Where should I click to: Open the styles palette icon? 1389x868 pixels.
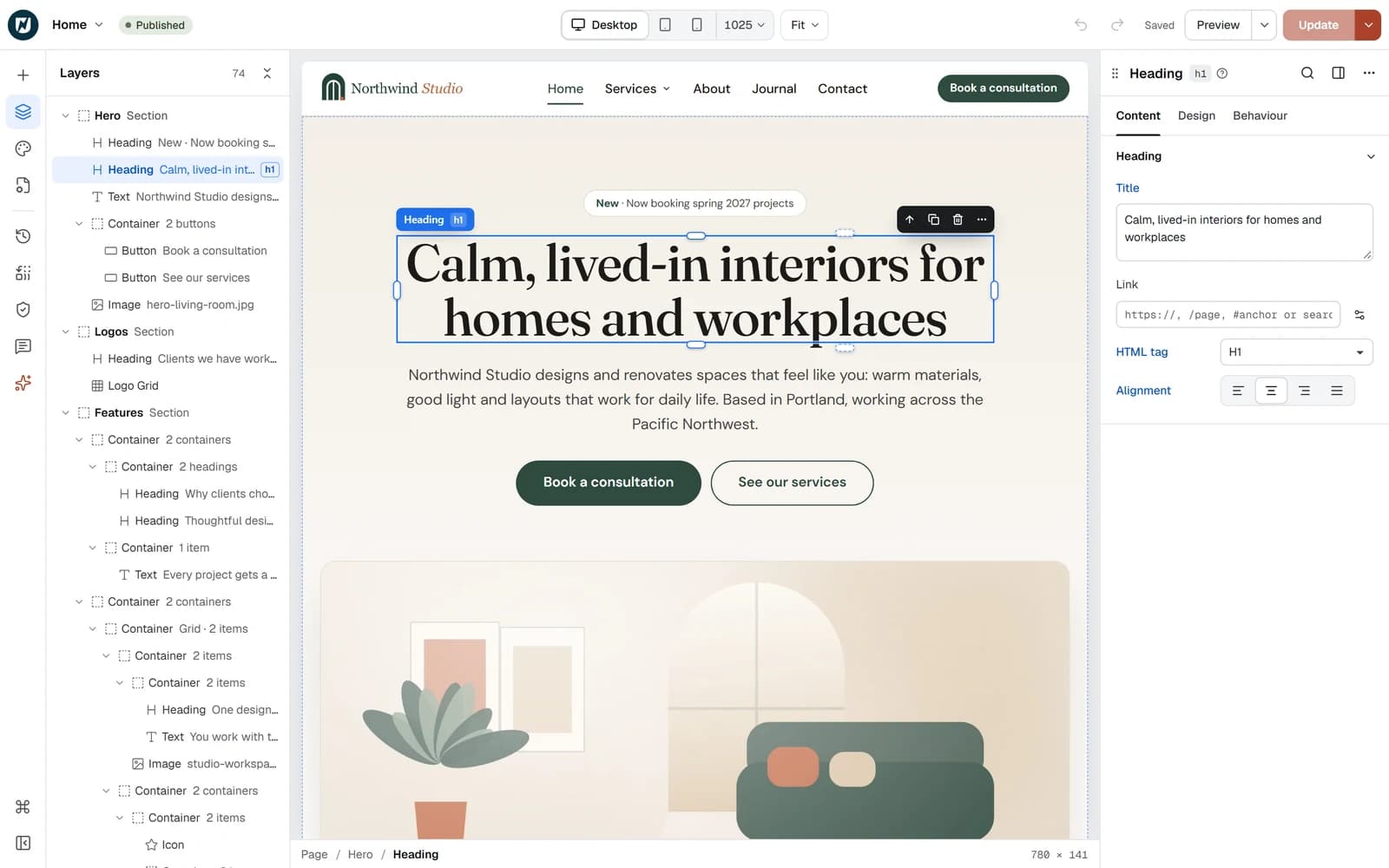click(x=23, y=148)
